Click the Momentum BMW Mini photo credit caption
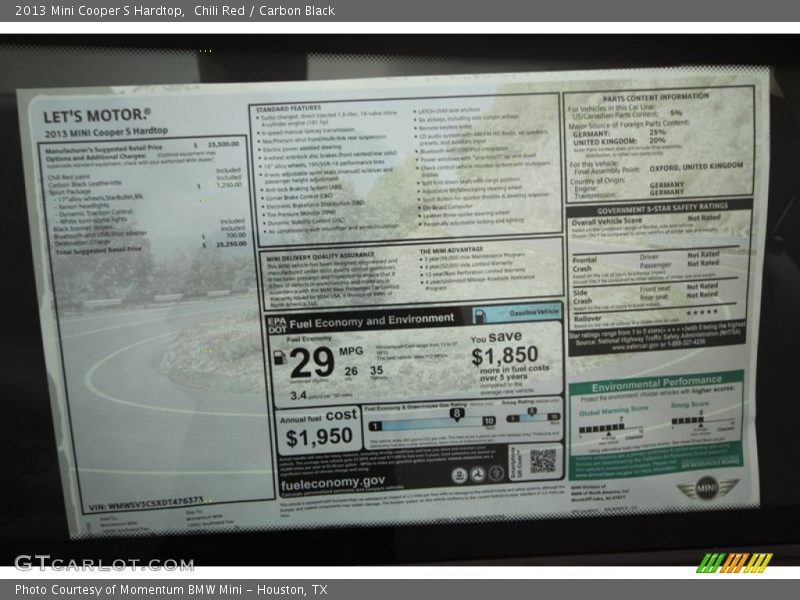Viewport: 800px width, 600px height. [x=171, y=590]
